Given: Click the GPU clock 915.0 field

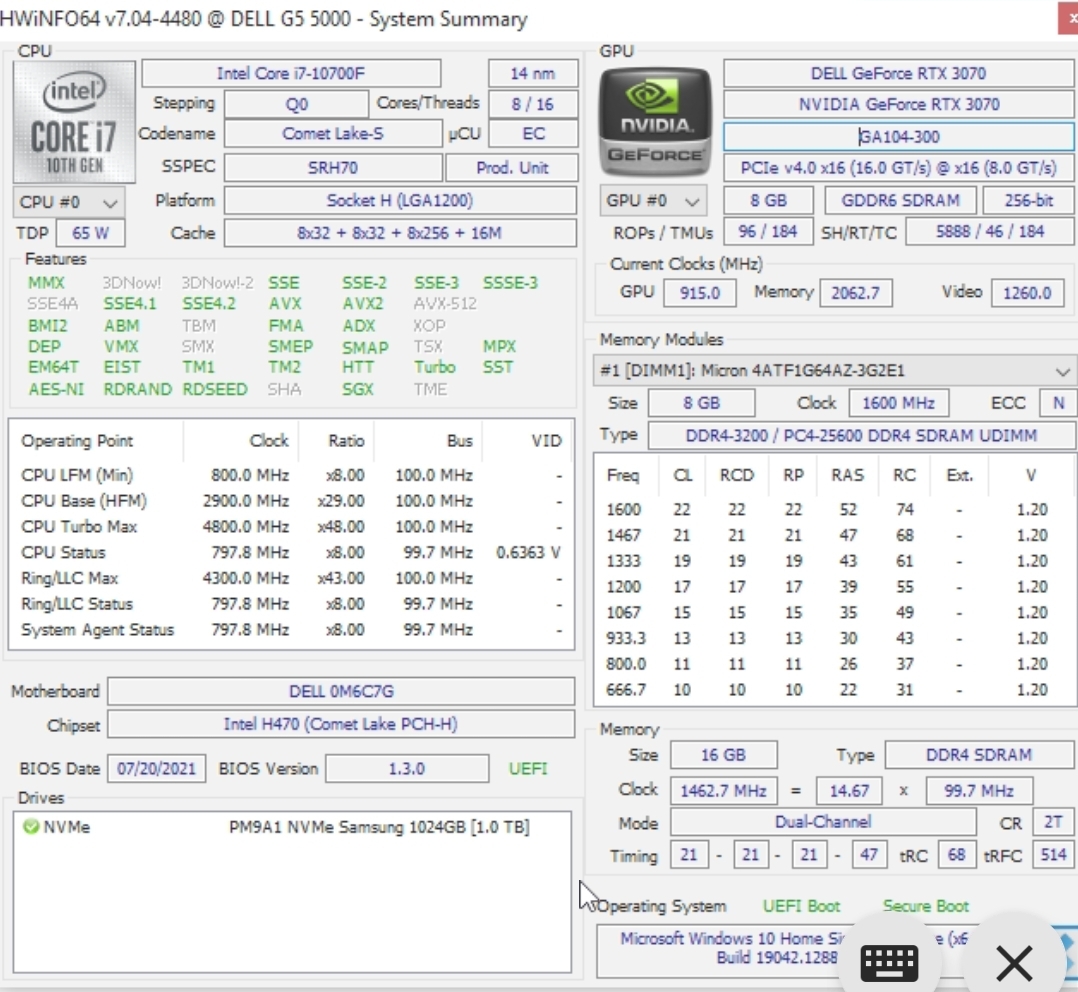Looking at the screenshot, I should (700, 293).
